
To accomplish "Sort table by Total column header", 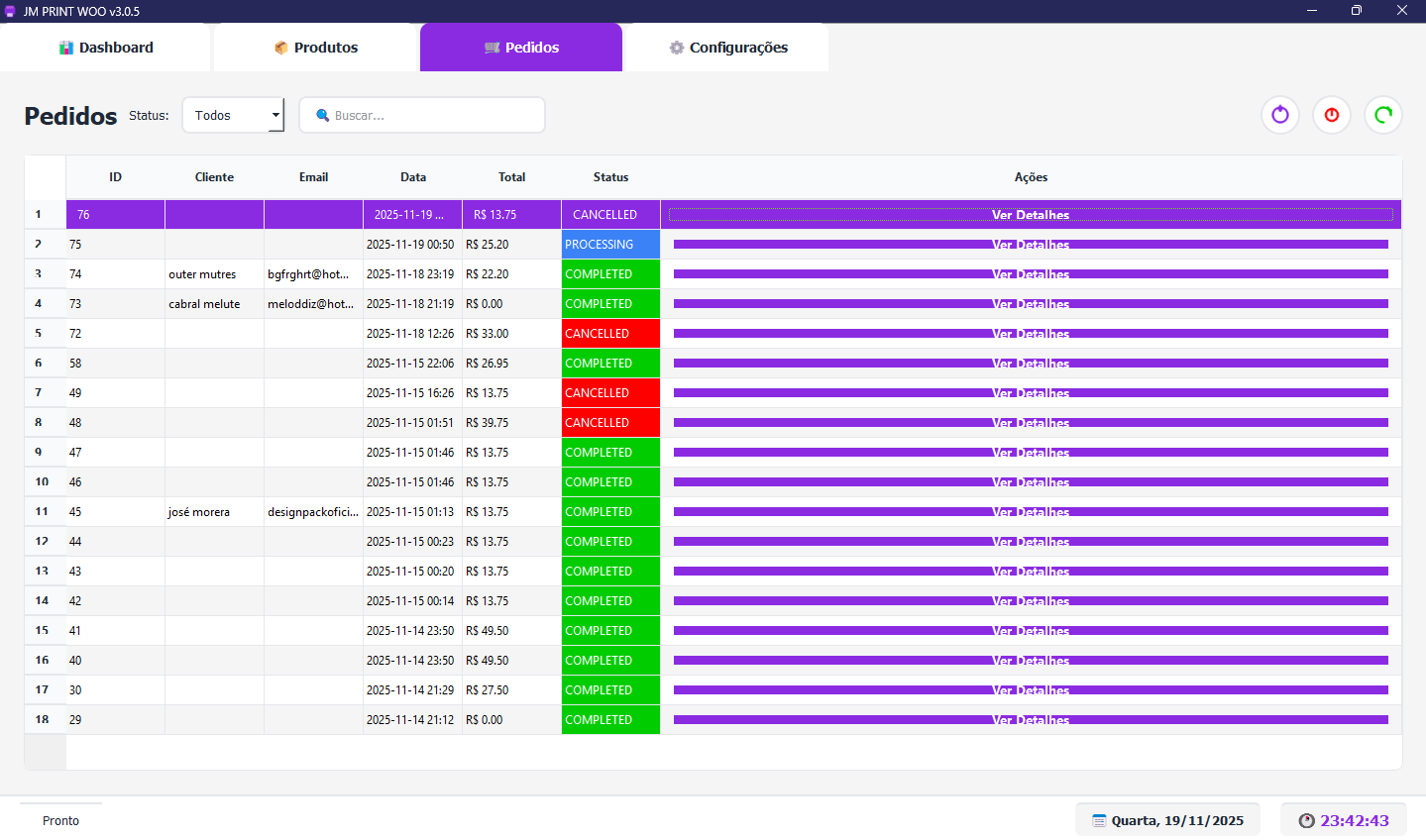I will 511,177.
